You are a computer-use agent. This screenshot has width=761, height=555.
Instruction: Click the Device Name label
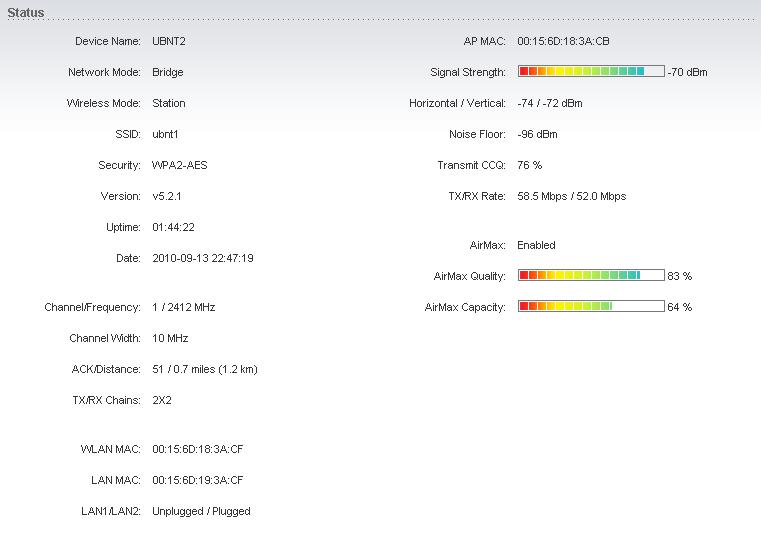(x=108, y=41)
